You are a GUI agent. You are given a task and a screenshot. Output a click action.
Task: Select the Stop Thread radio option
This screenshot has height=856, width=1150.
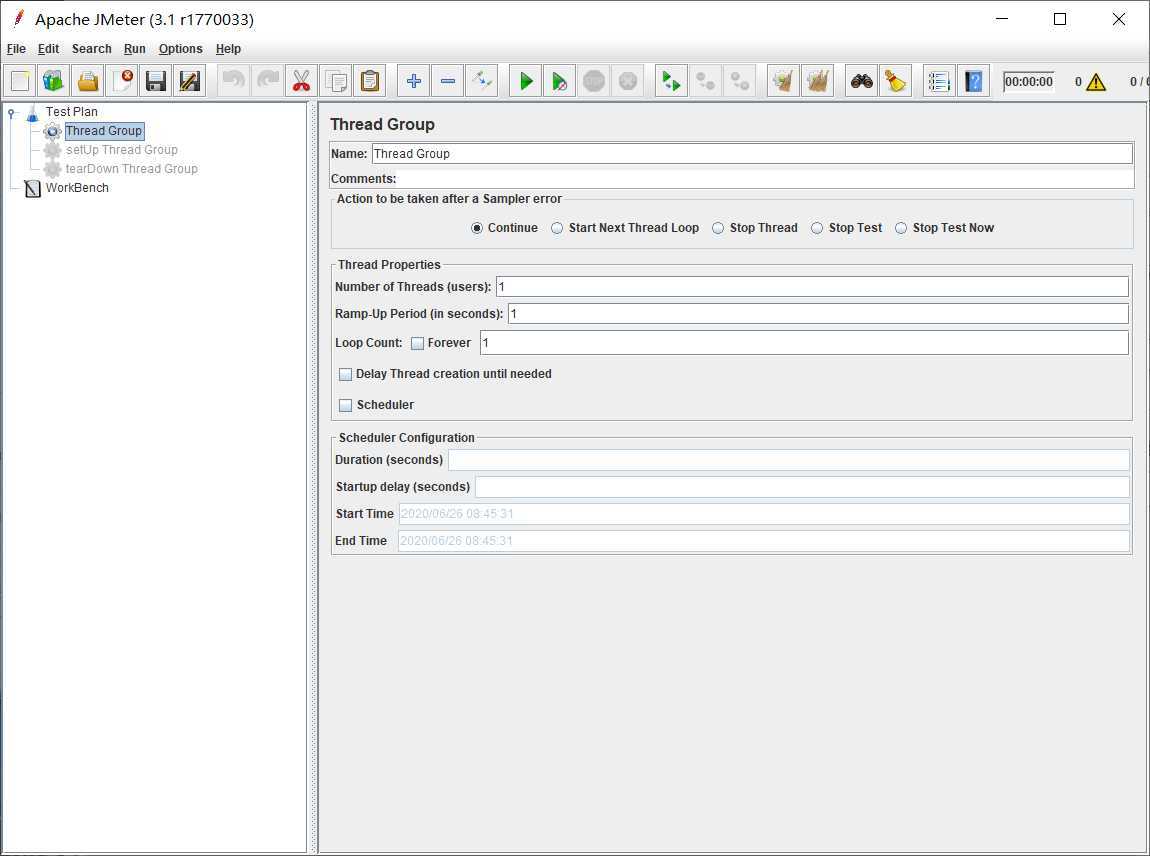[718, 228]
